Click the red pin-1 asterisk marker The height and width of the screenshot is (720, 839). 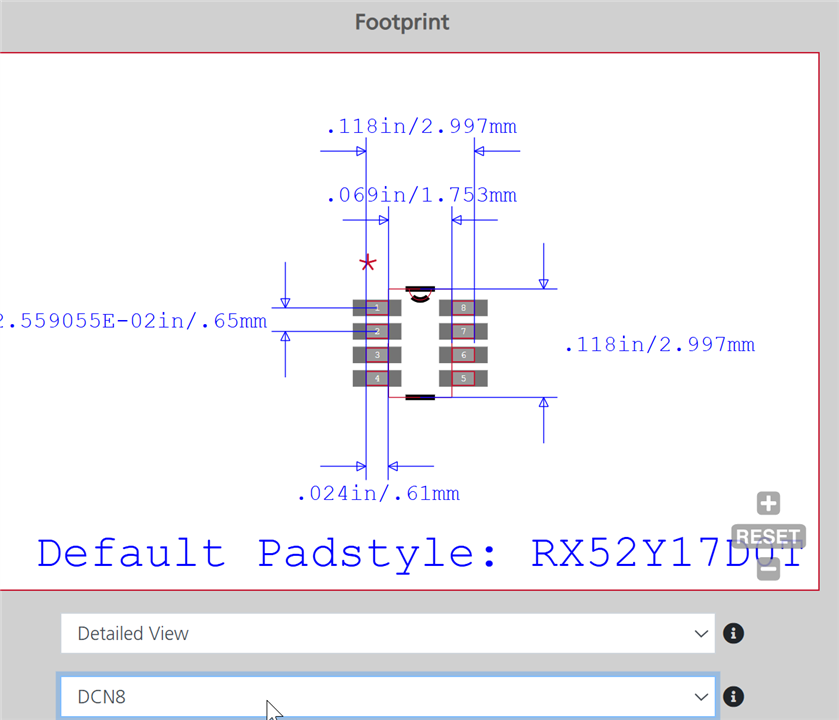pos(368,263)
